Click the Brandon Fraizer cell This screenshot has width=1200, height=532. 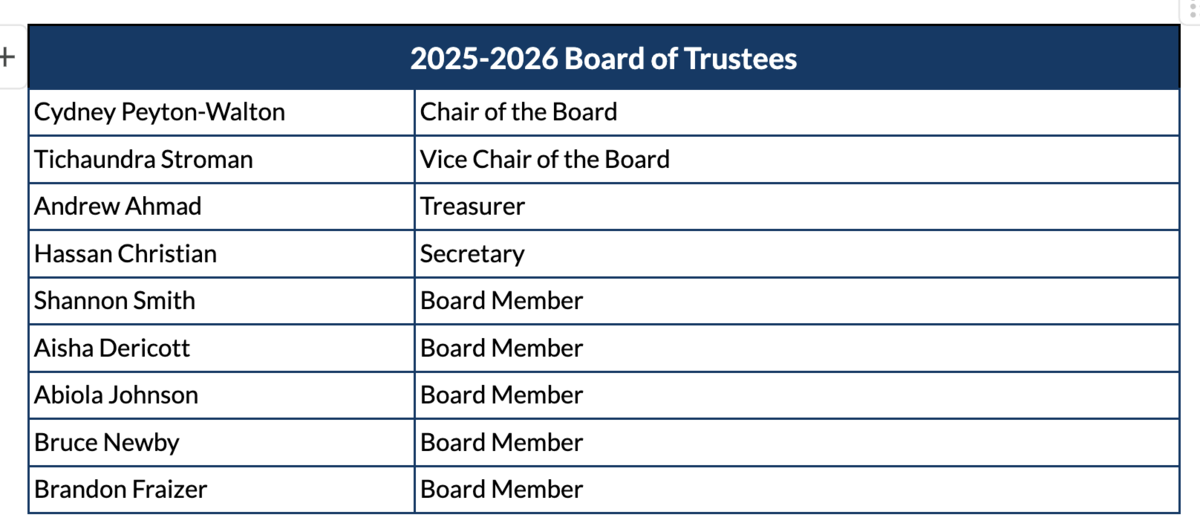(222, 489)
